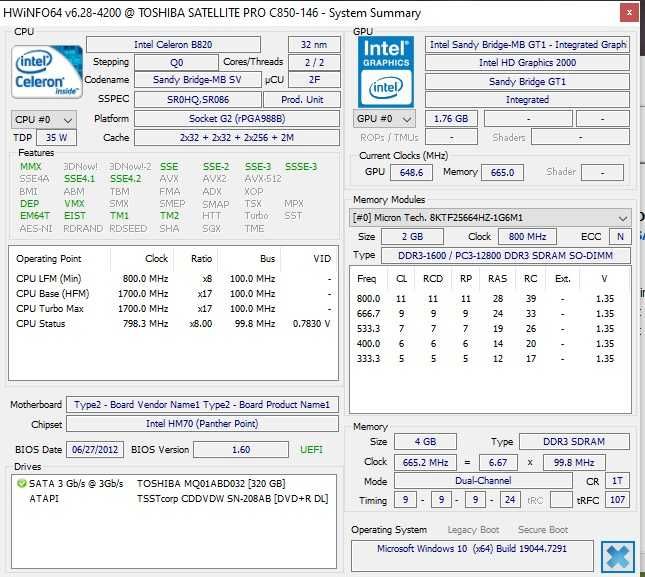
Task: Click the green drive health check icon
Action: pos(21,483)
